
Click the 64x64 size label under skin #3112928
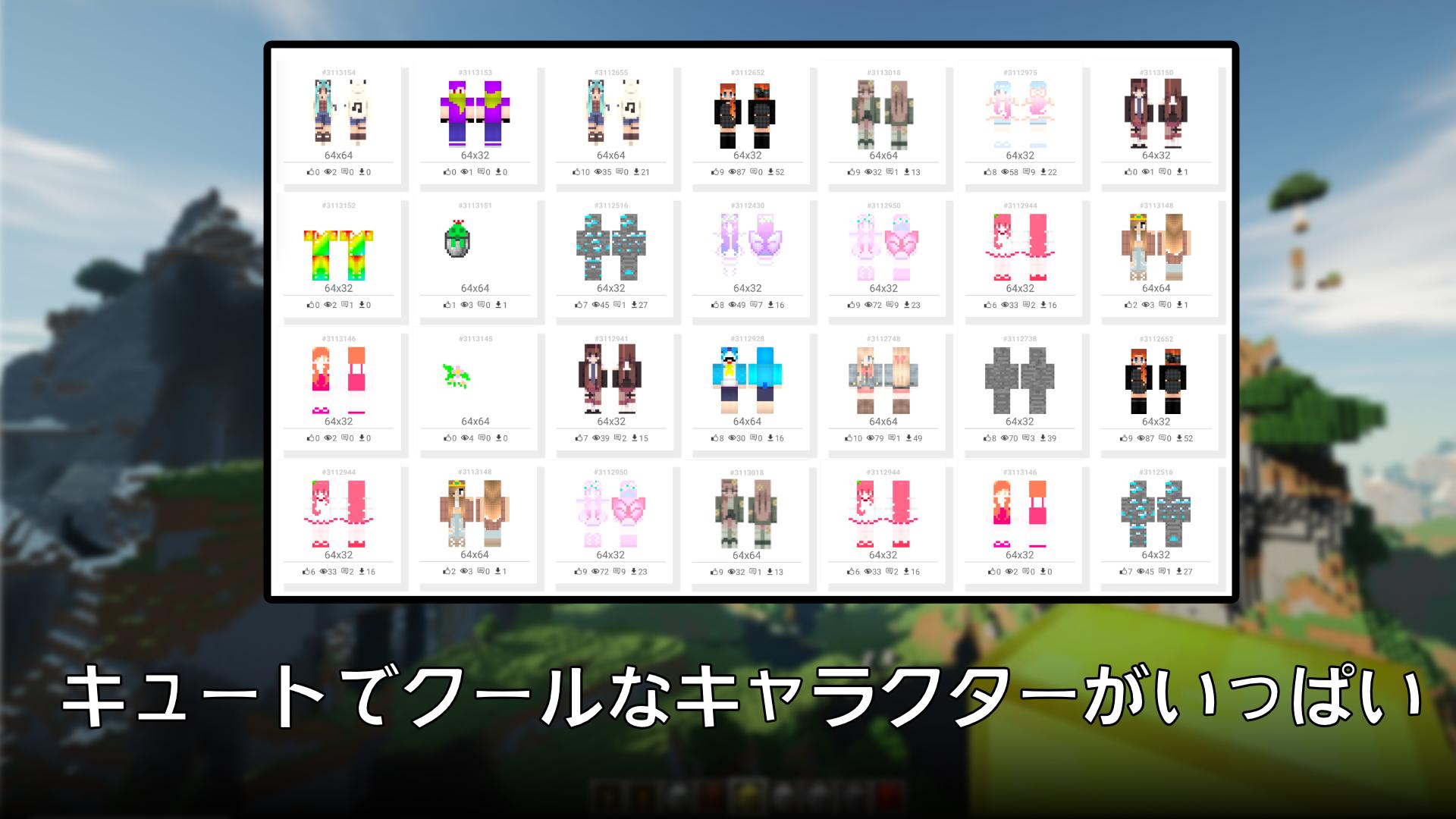747,422
